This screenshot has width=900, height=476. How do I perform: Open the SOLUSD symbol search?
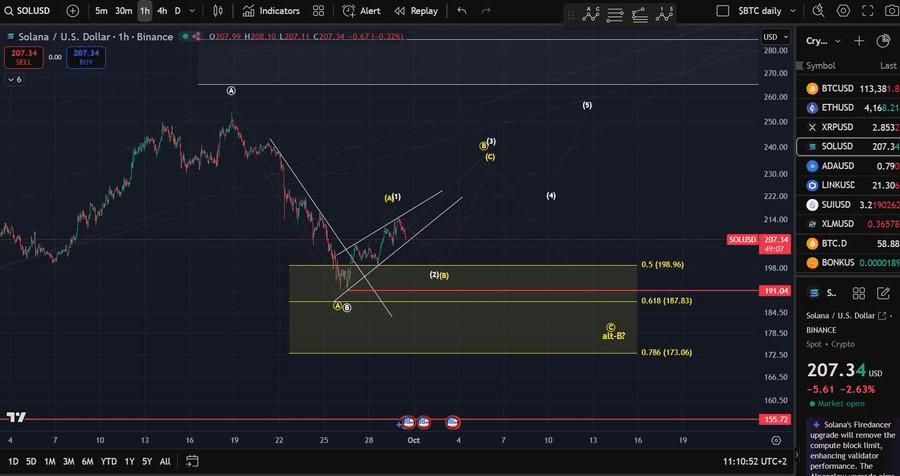click(30, 11)
